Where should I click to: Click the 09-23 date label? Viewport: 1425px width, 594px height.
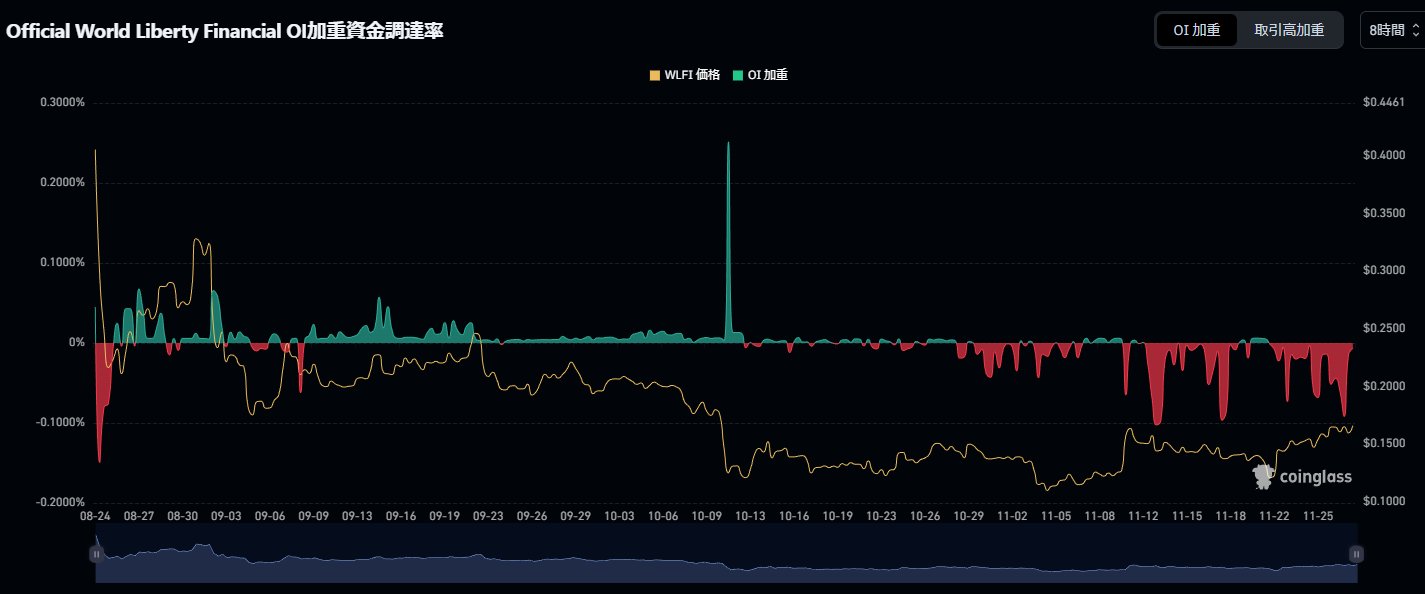[488, 517]
